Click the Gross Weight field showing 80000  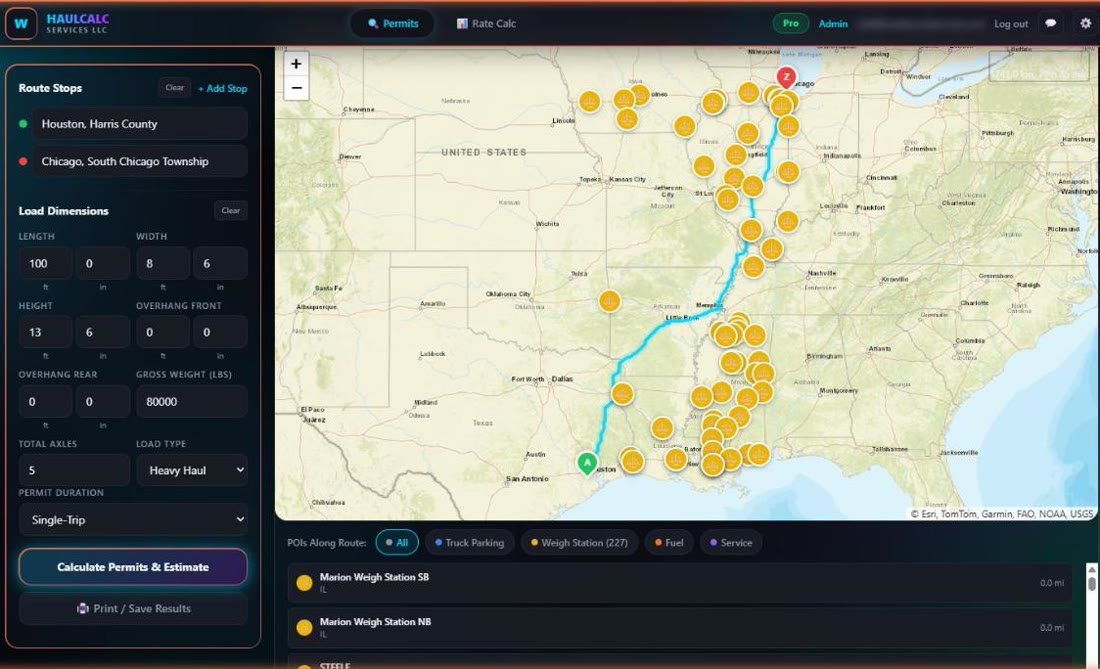pyautogui.click(x=192, y=402)
